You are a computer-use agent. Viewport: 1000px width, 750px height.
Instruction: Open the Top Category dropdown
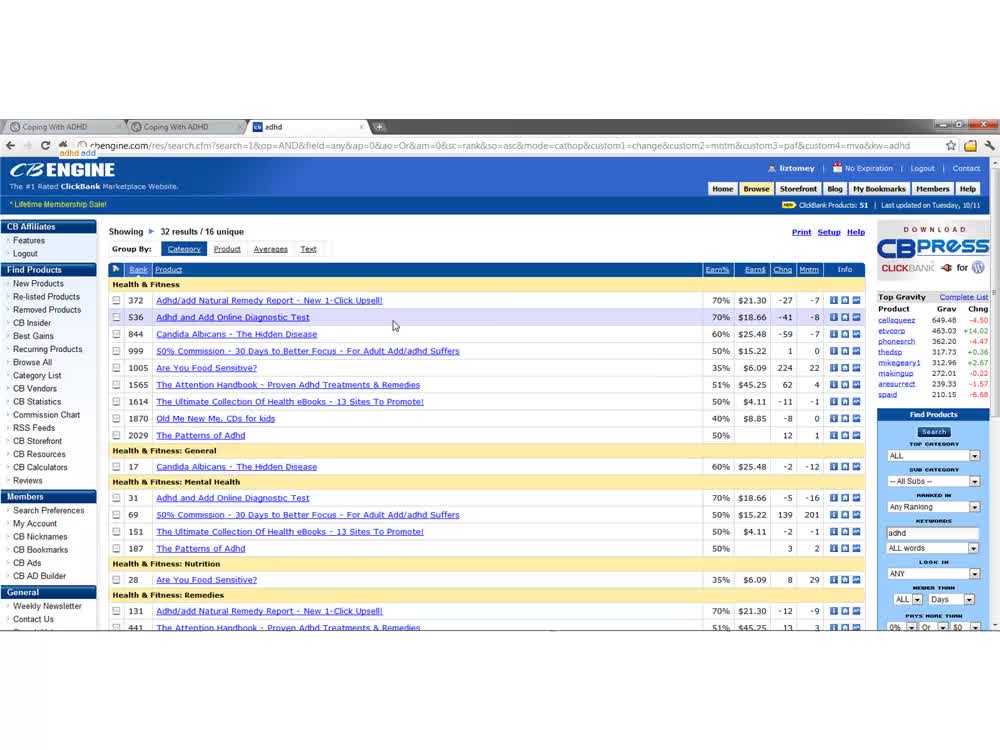933,456
